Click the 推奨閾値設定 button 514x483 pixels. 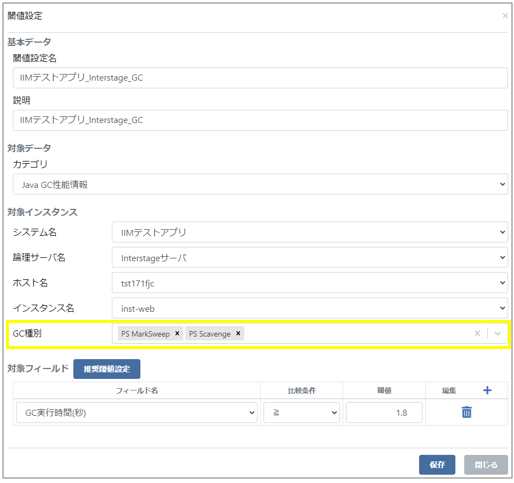tap(107, 369)
